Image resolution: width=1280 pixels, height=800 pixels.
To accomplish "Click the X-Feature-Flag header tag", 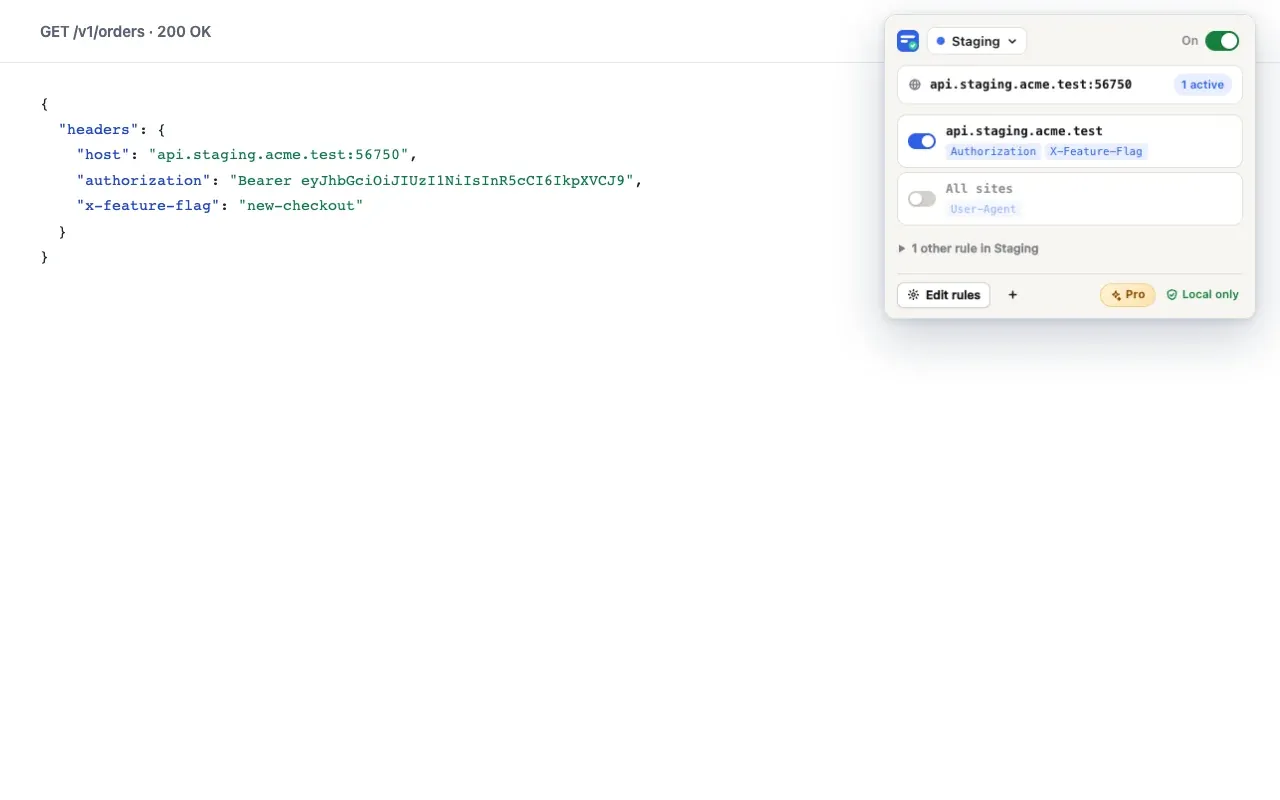I will pos(1097,151).
